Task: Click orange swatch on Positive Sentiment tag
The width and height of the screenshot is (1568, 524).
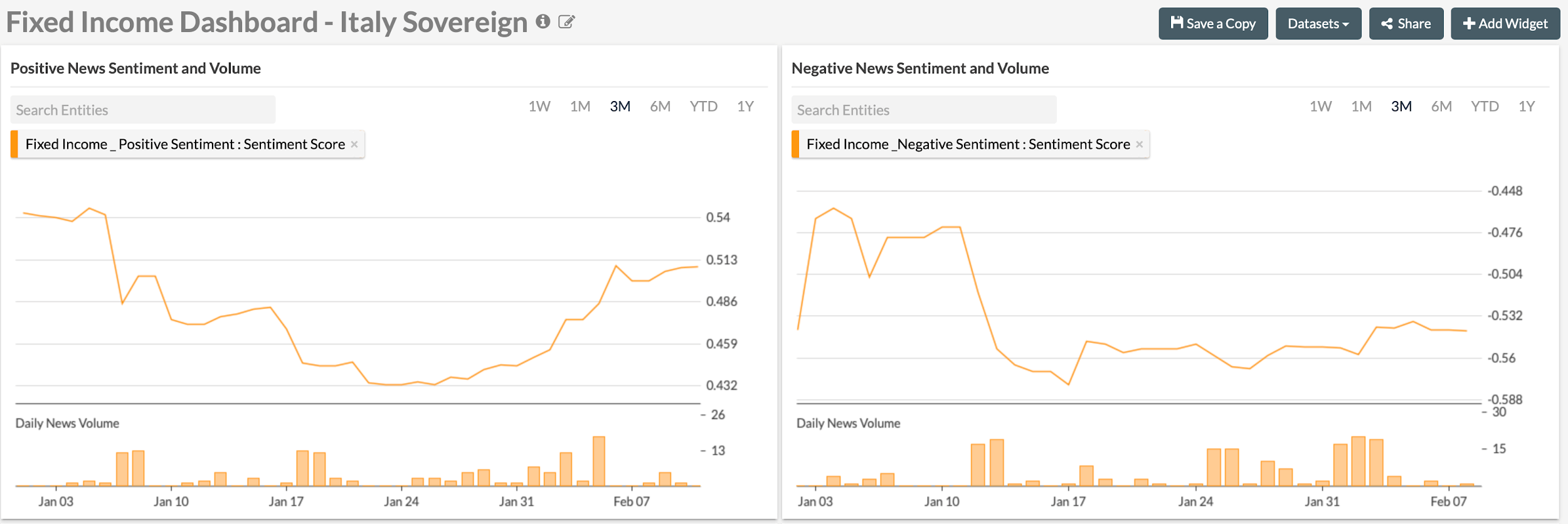Action: pos(14,144)
